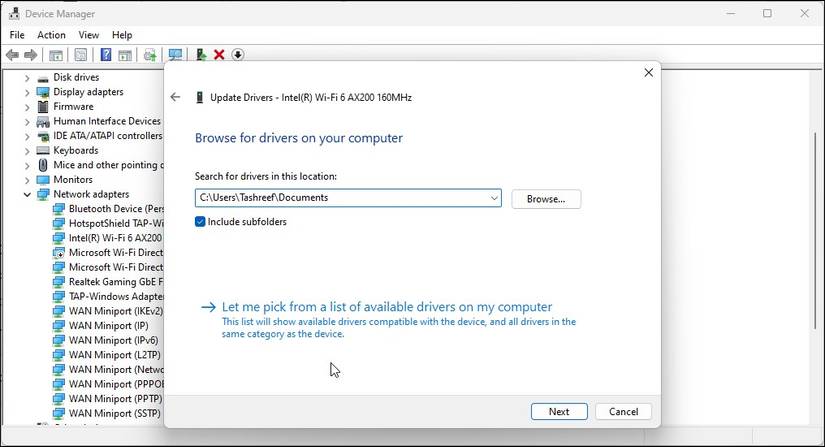
Task: Expand the Keyboards node
Action: point(27,151)
